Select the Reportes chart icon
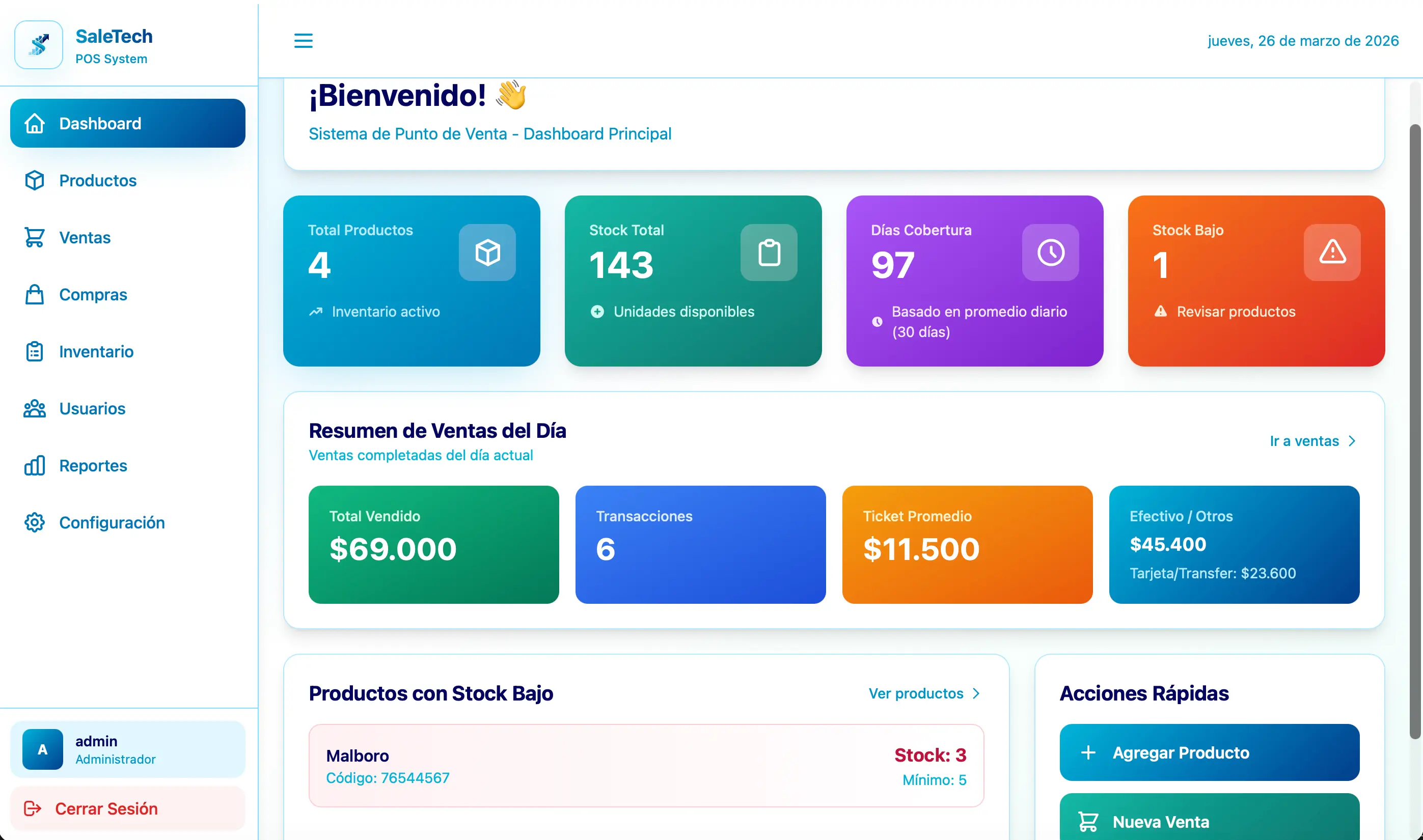1423x840 pixels. pos(35,465)
